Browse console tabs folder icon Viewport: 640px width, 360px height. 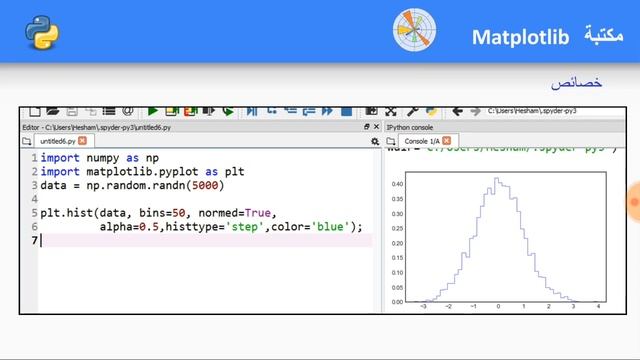click(391, 141)
